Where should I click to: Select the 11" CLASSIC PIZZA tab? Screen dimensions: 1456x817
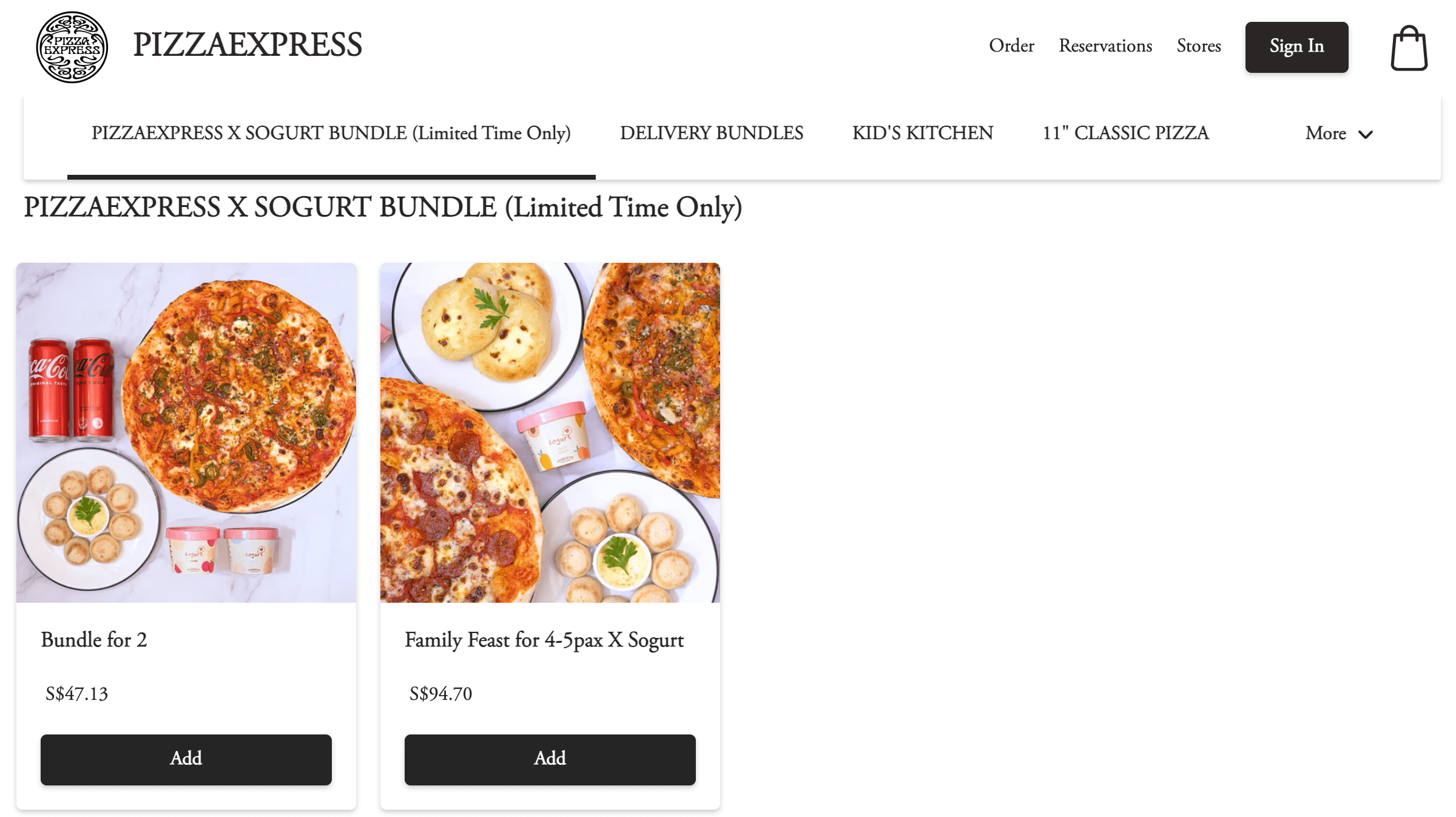[x=1126, y=133]
